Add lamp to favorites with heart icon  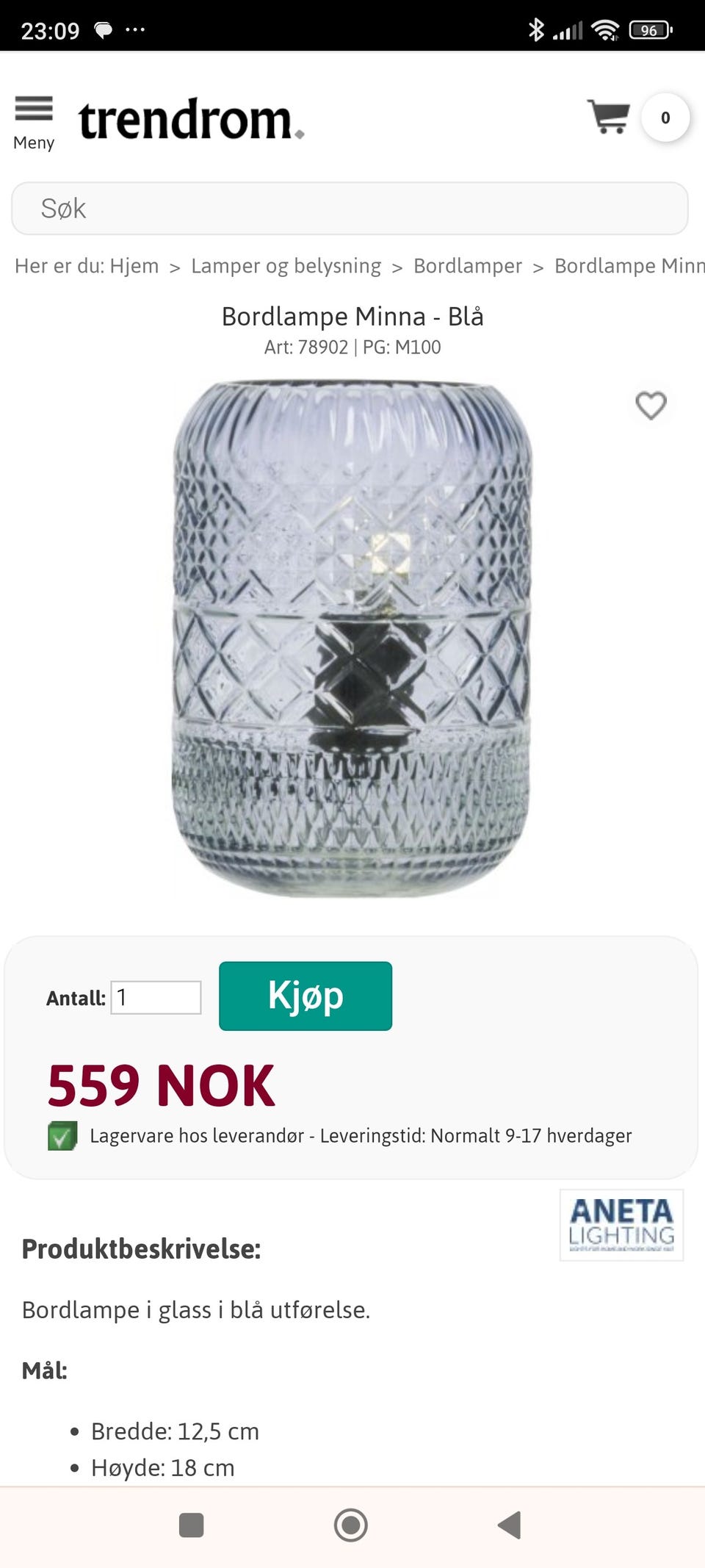click(x=651, y=405)
